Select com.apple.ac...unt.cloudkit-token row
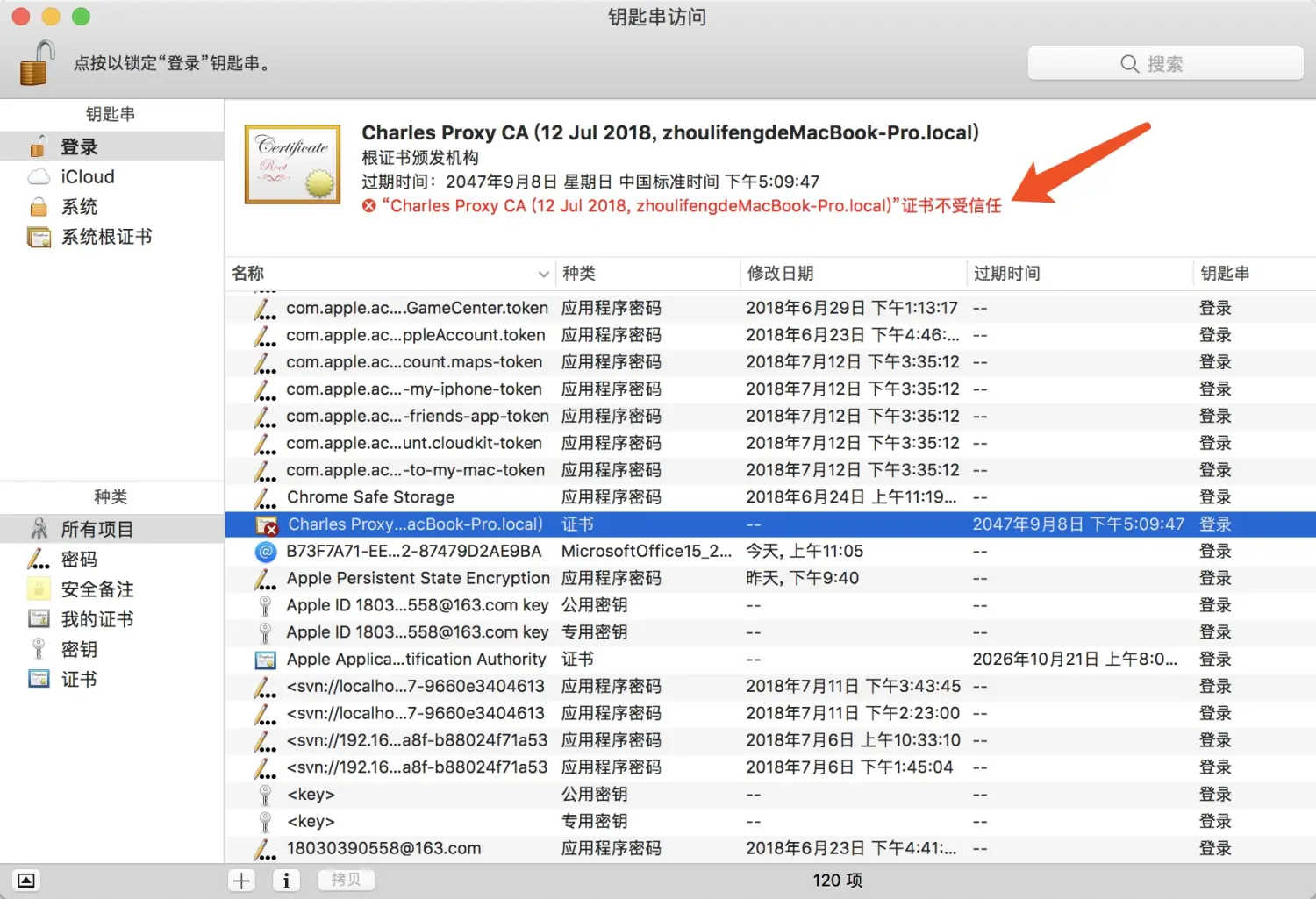The width and height of the screenshot is (1316, 899). pos(770,443)
